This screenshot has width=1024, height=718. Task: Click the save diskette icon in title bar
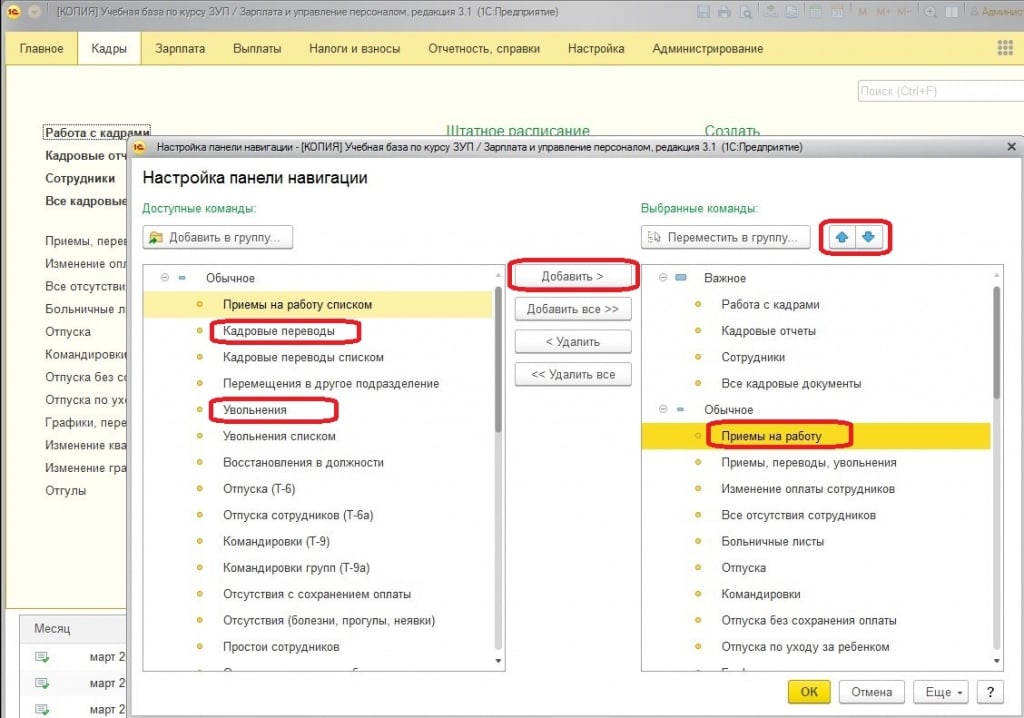[703, 12]
